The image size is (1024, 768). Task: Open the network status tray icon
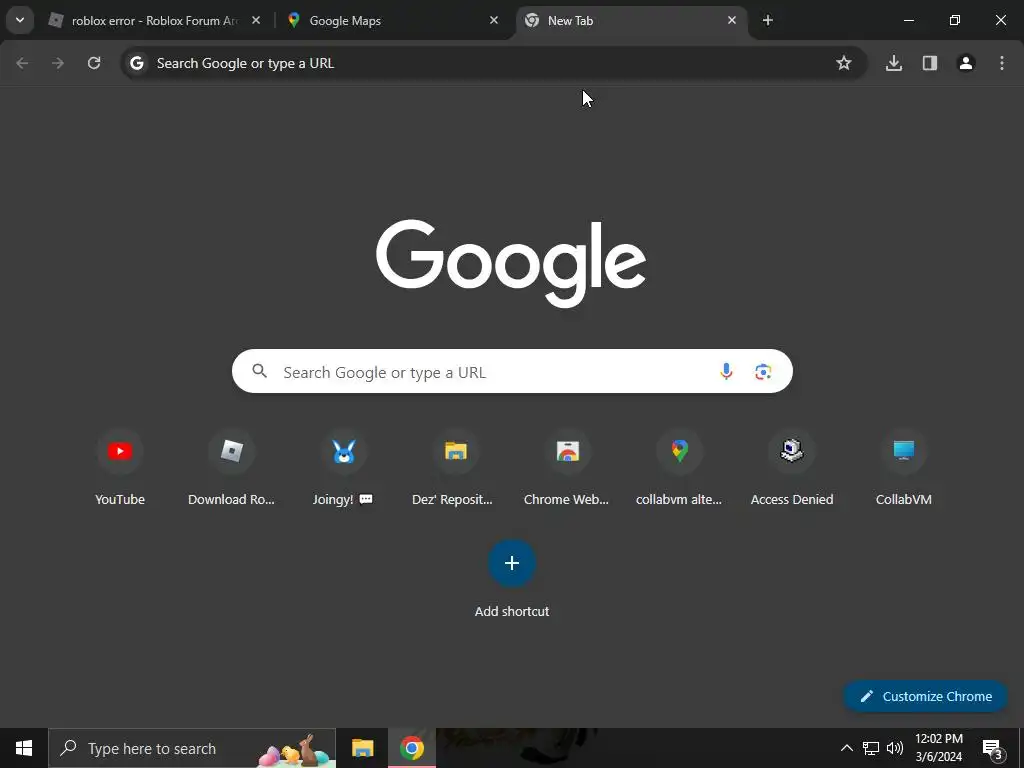pos(871,748)
